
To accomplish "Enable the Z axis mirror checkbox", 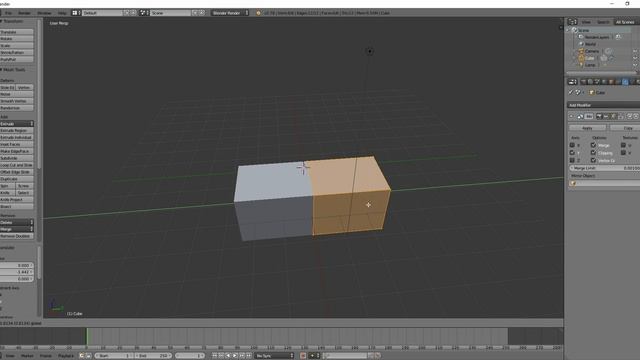I will tap(572, 160).
